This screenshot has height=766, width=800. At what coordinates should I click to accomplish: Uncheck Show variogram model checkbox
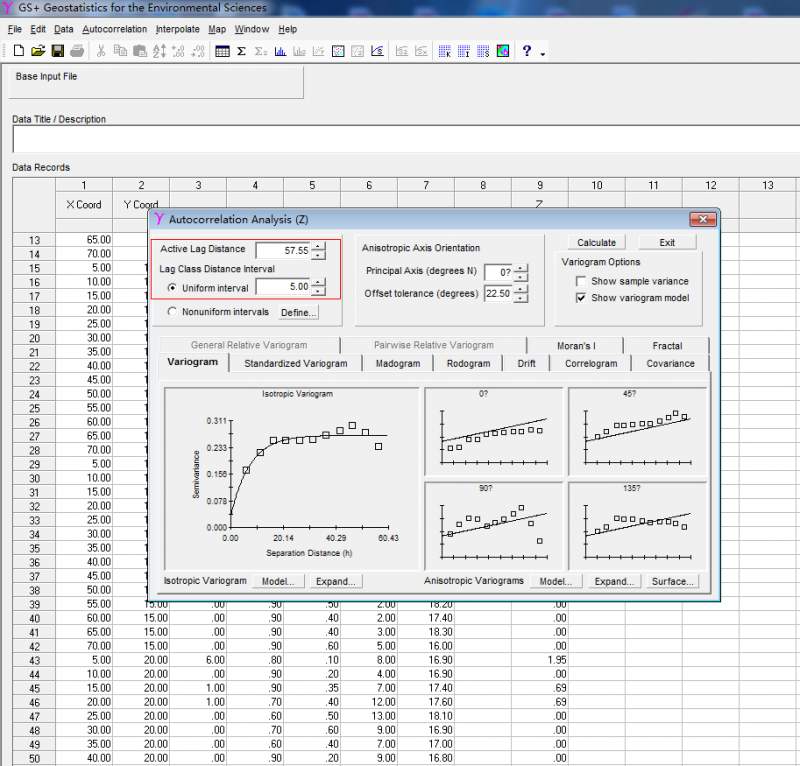pyautogui.click(x=581, y=297)
